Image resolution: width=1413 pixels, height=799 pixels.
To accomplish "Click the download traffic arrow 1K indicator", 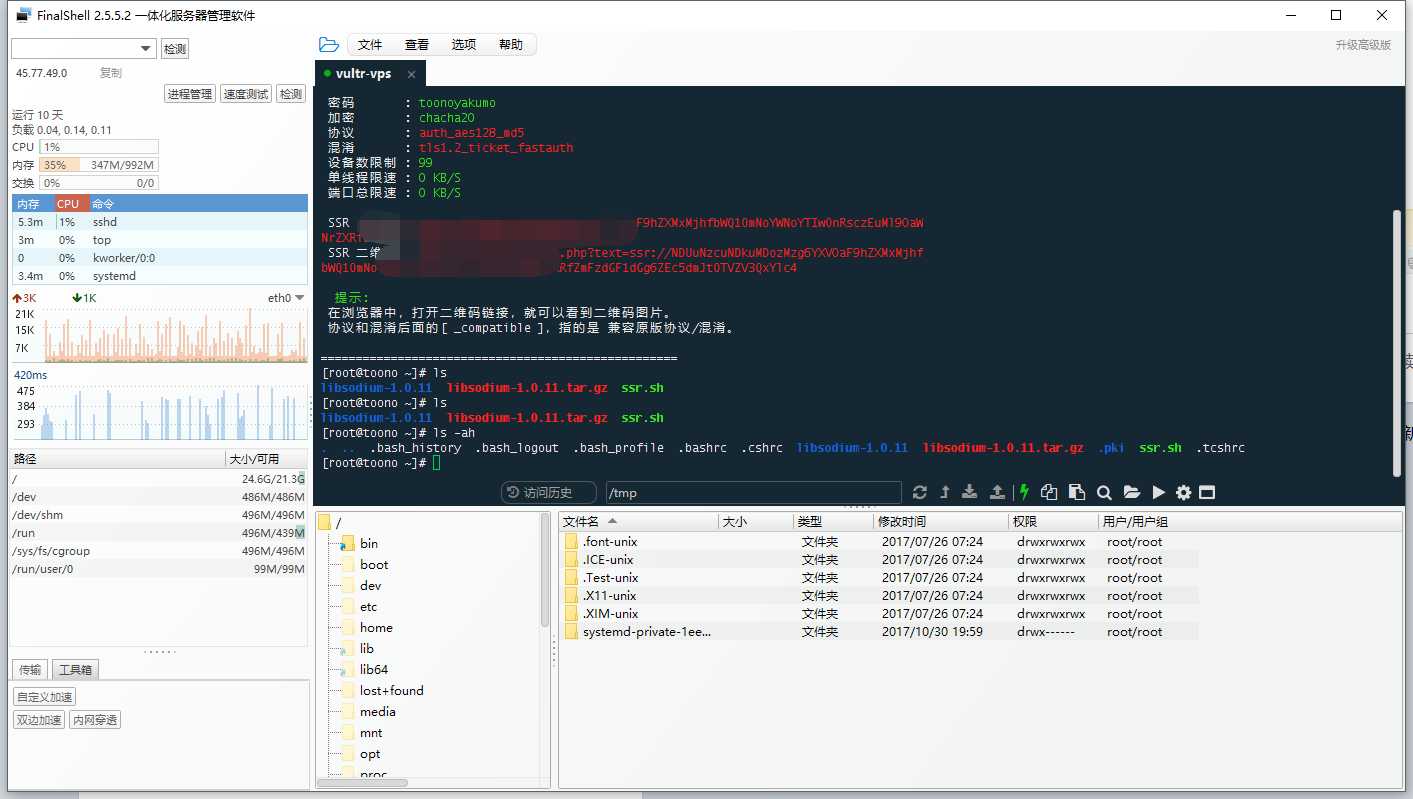I will pyautogui.click(x=84, y=298).
